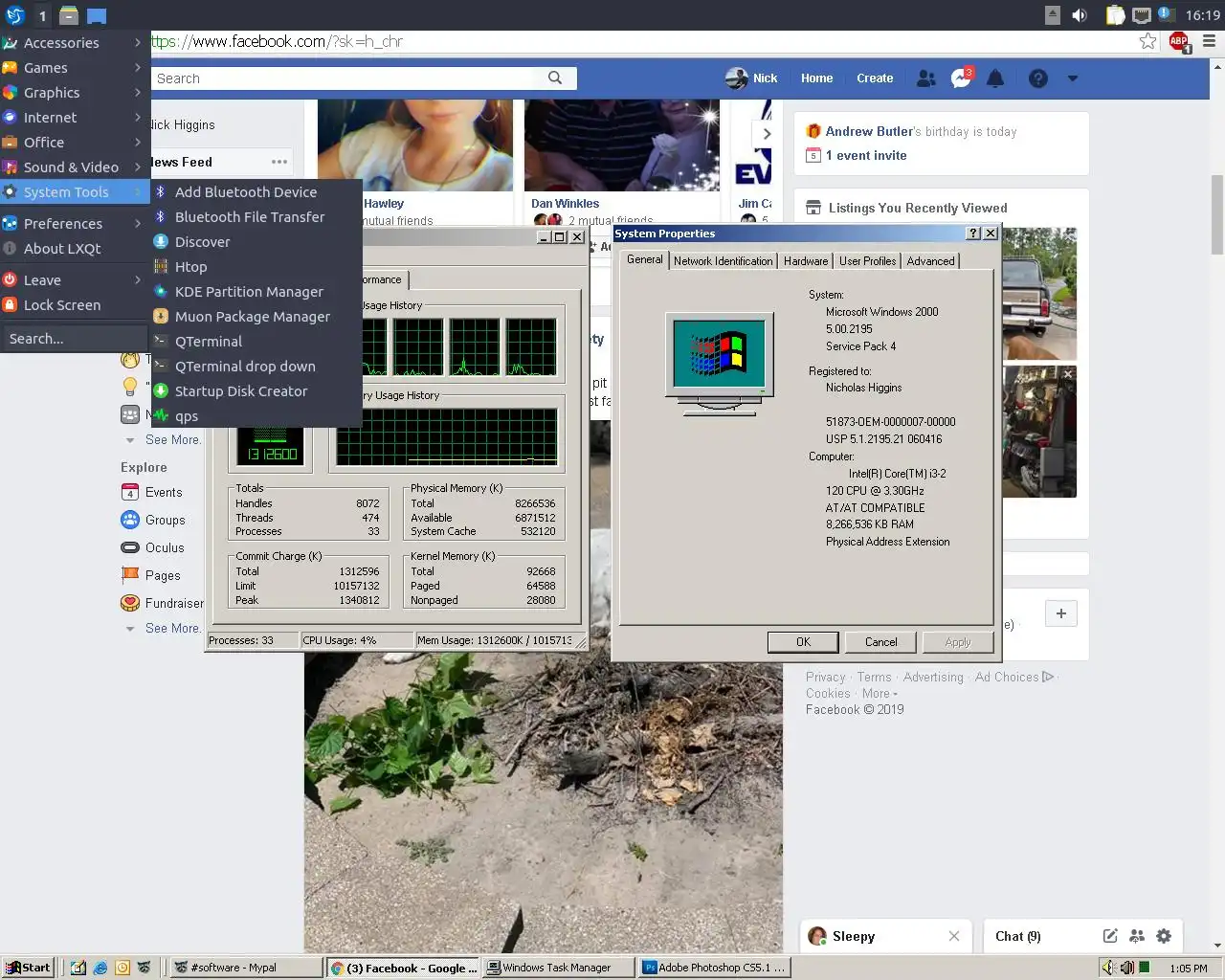Expand the Preferences menu category
1225x980 pixels.
[75, 224]
